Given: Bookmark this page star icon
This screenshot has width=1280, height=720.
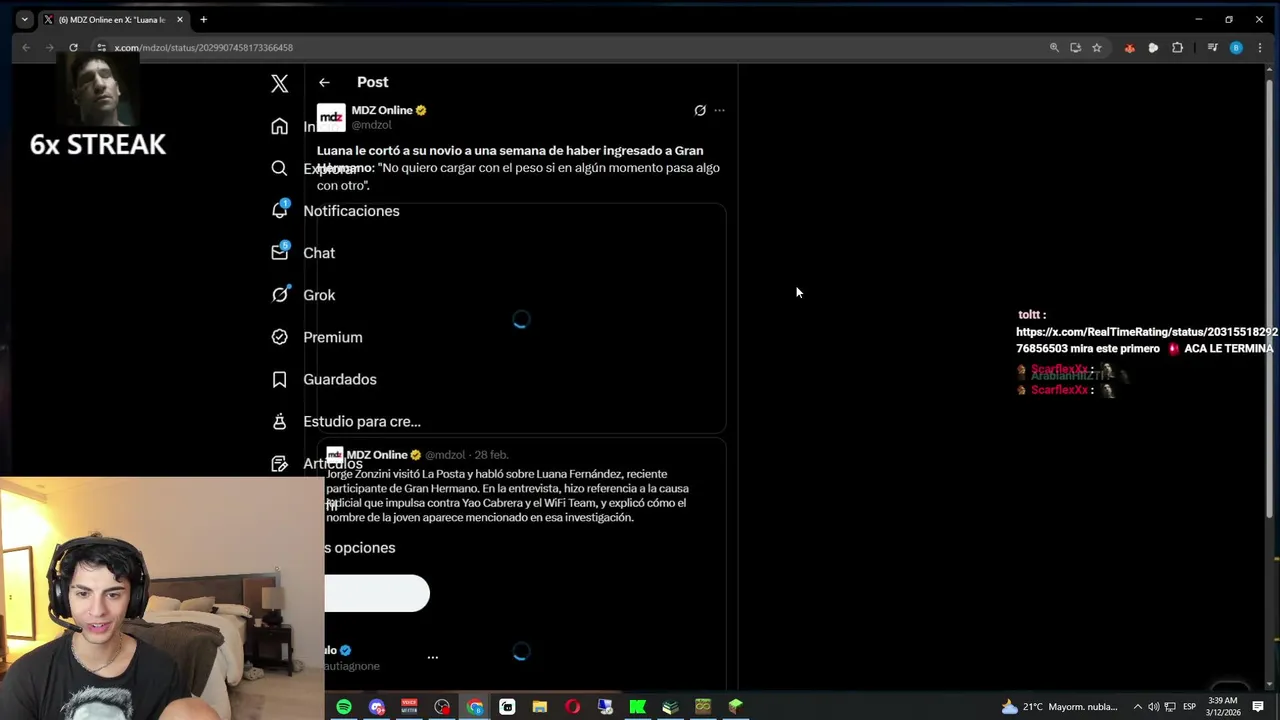Looking at the screenshot, I should coord(1097,47).
